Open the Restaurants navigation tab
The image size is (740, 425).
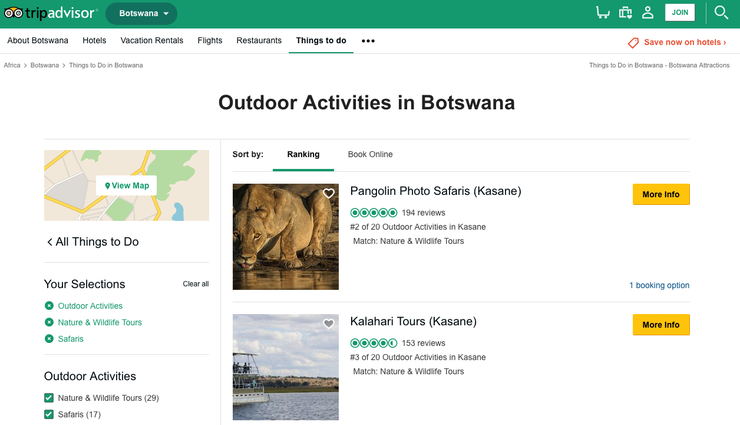pos(259,41)
